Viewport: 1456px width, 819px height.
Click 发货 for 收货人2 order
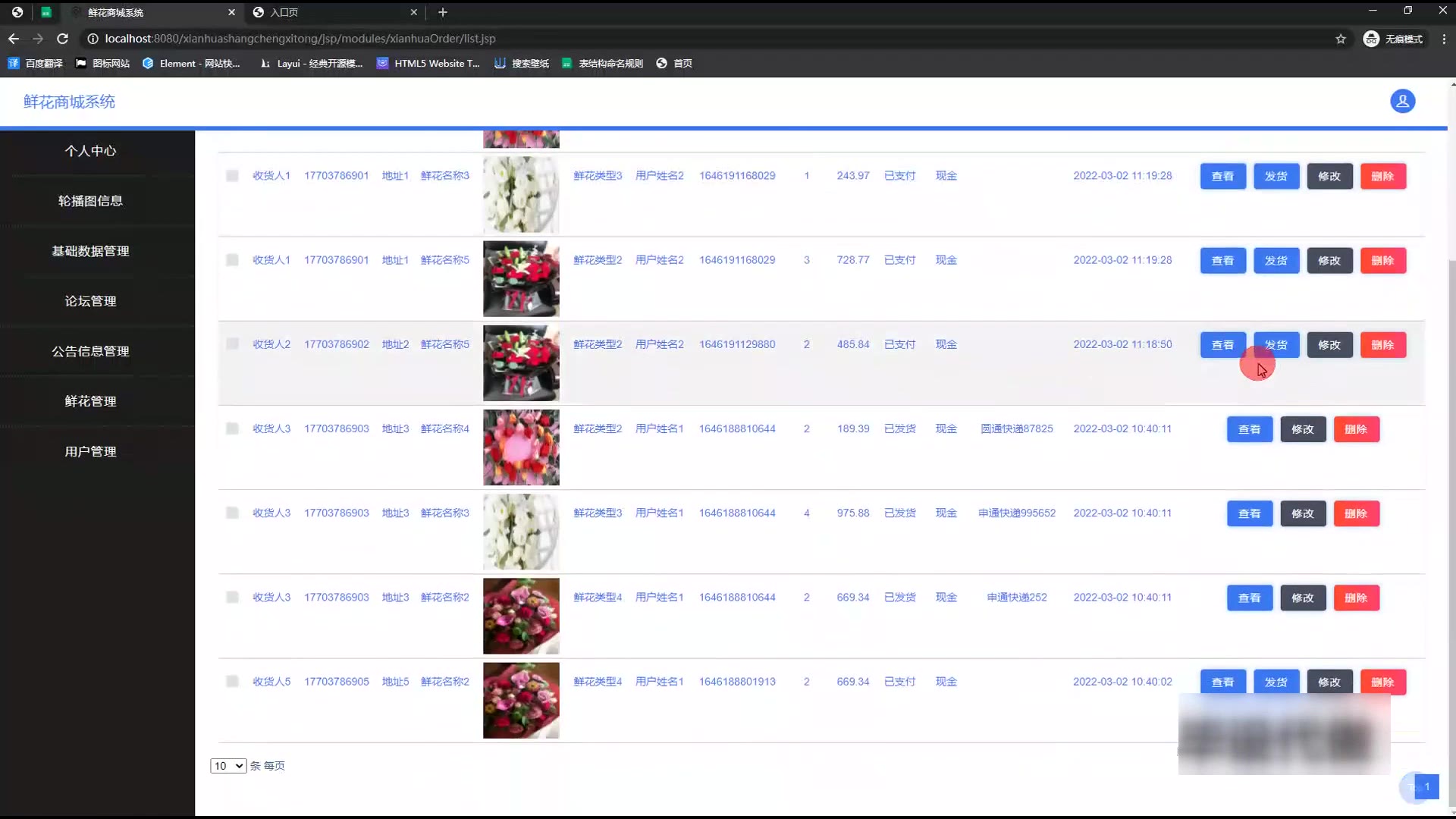tap(1276, 345)
